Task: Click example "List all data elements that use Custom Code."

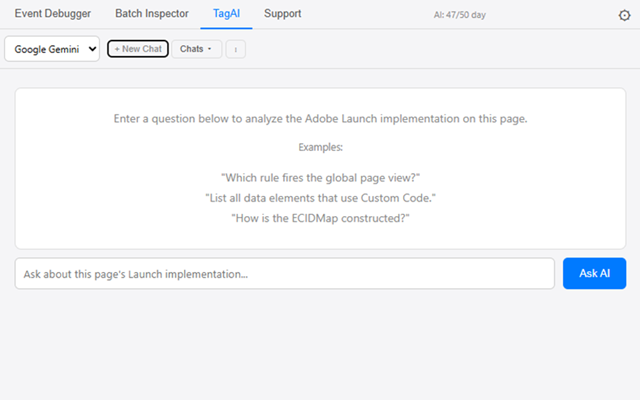Action: pos(320,198)
